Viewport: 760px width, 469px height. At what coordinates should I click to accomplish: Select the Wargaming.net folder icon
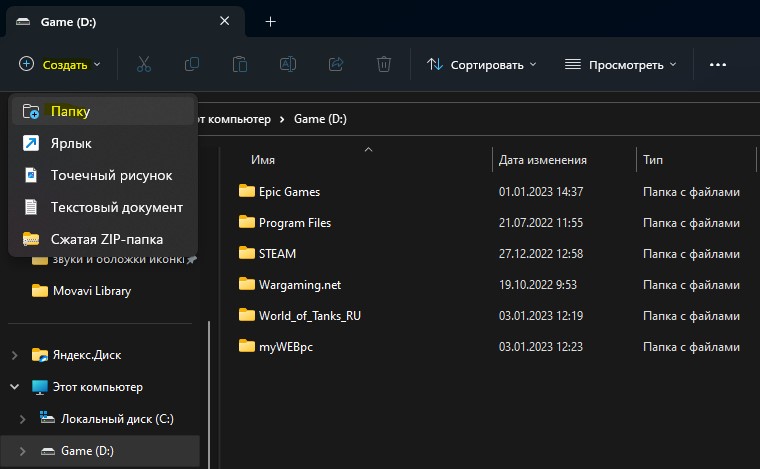pos(247,284)
